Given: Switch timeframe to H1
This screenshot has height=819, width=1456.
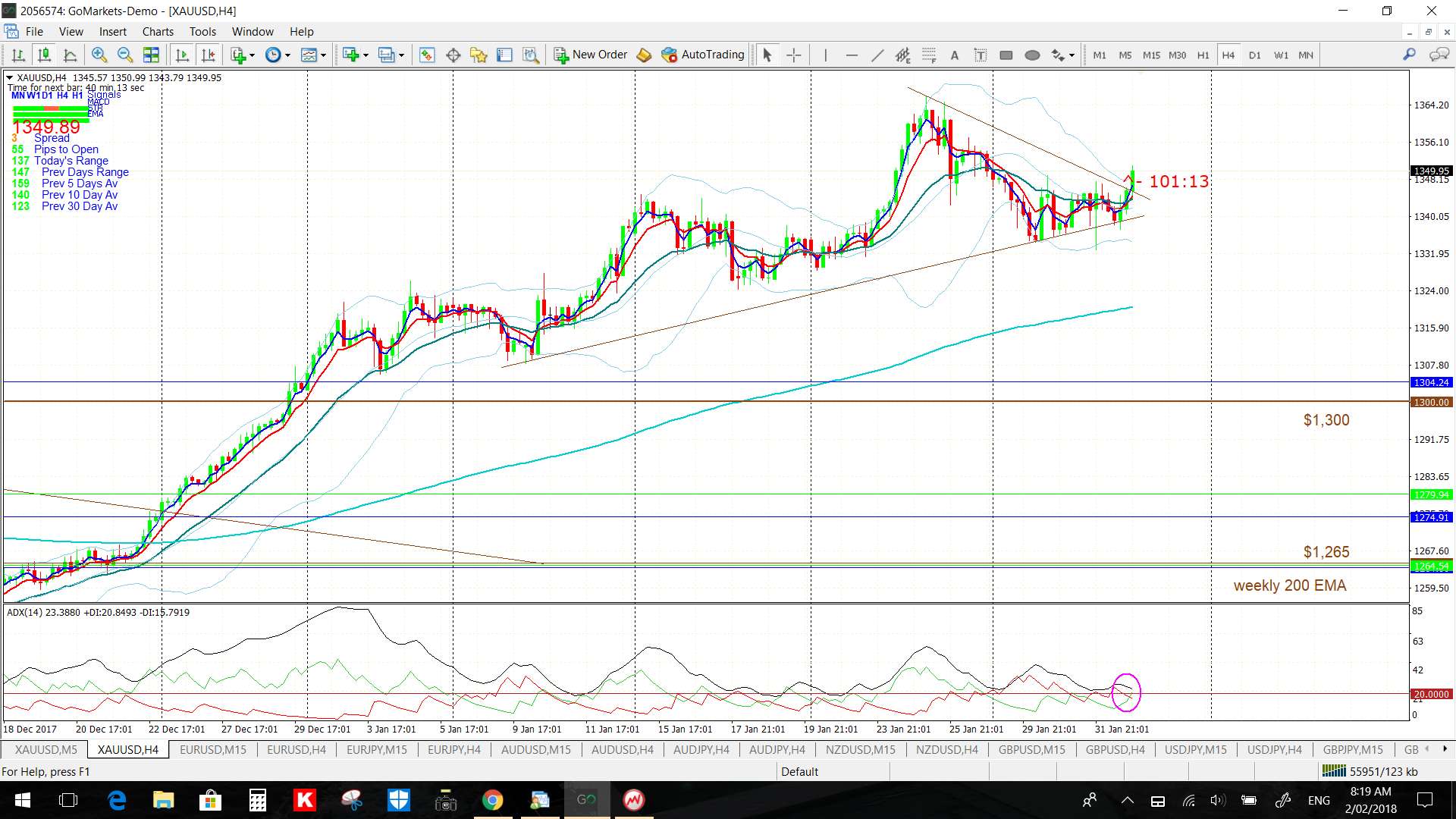Looking at the screenshot, I should pyautogui.click(x=1203, y=55).
